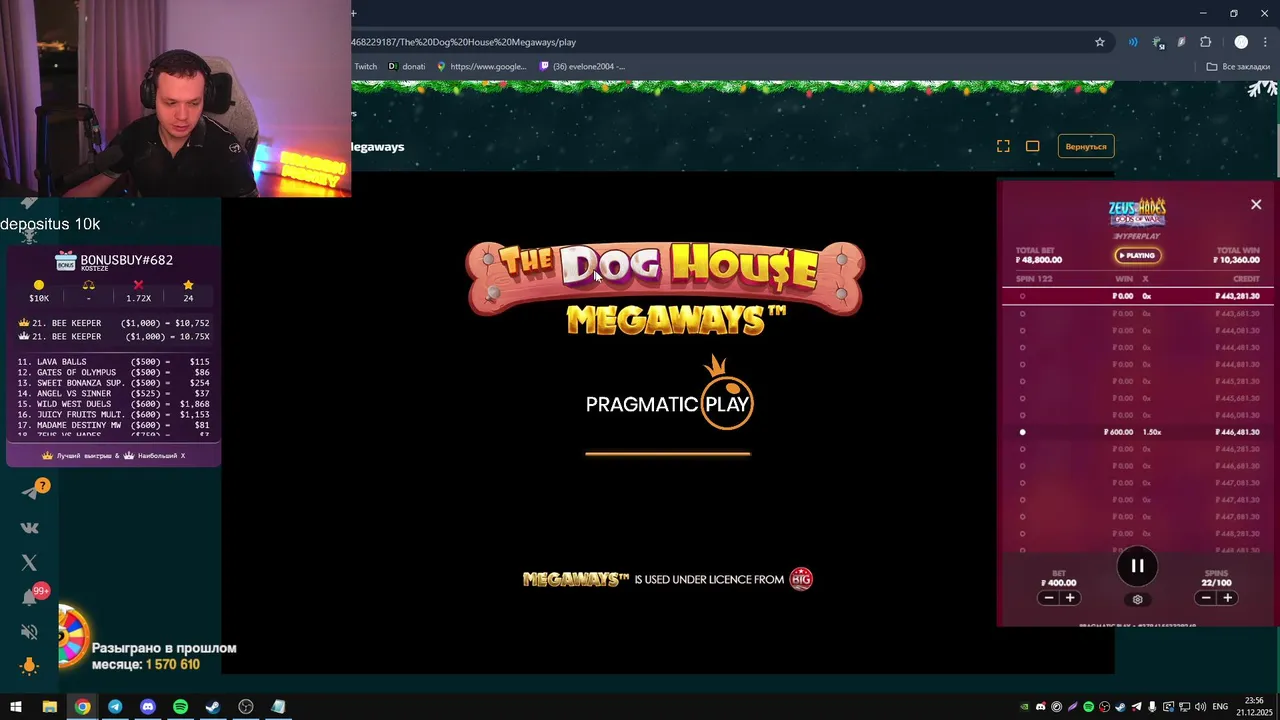Click the Вернуться button

tap(1086, 146)
